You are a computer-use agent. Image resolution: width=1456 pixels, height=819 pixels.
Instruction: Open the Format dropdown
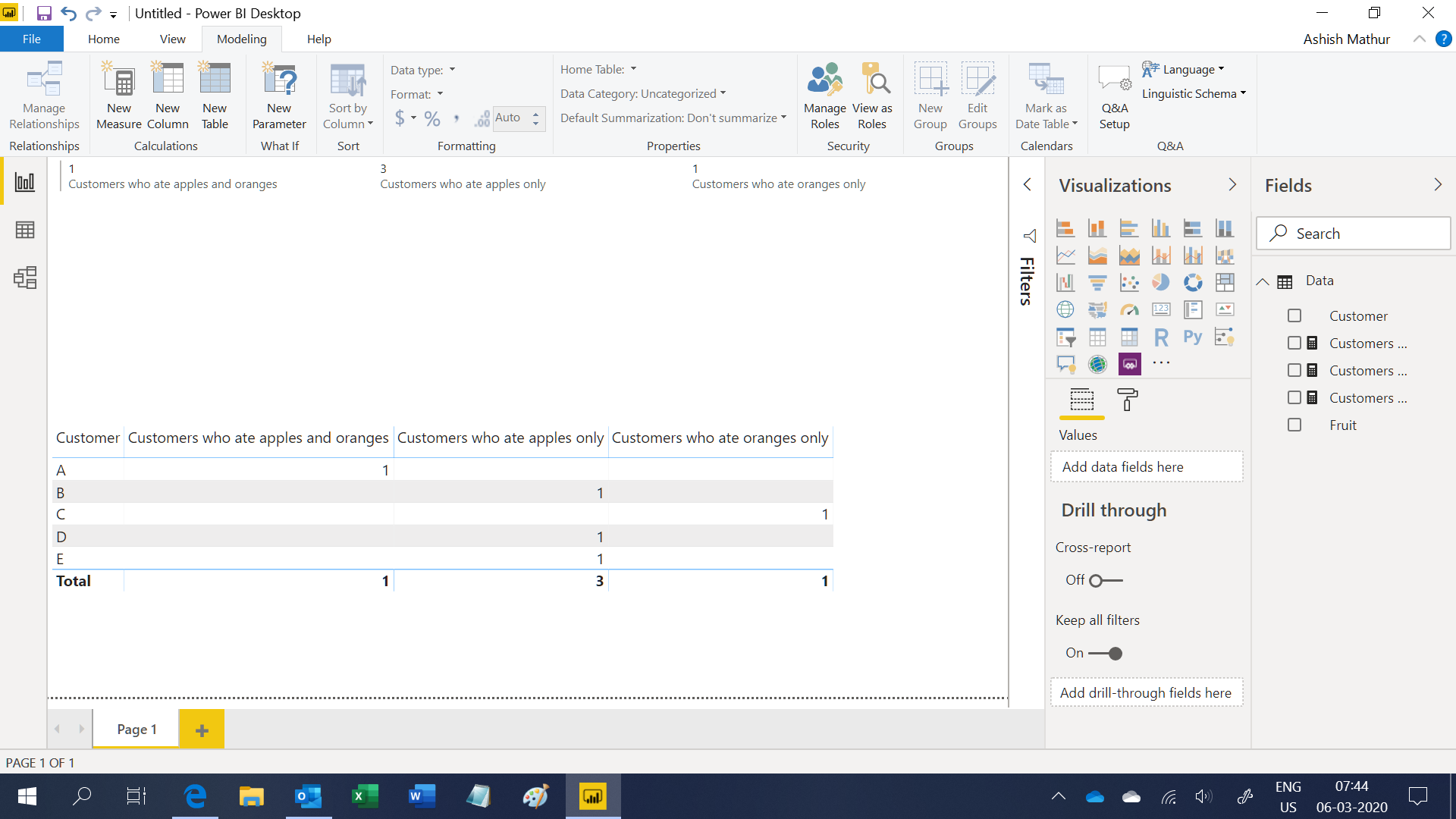417,94
